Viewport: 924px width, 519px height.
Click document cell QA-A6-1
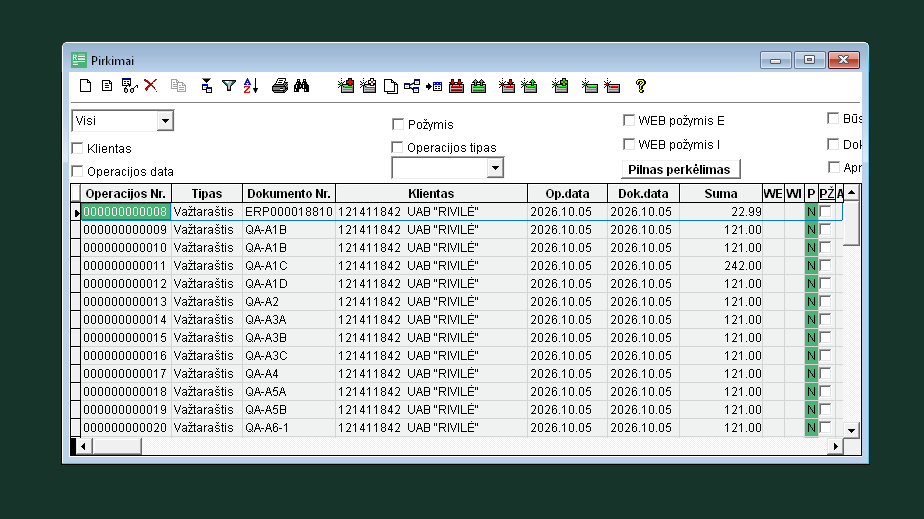point(289,428)
